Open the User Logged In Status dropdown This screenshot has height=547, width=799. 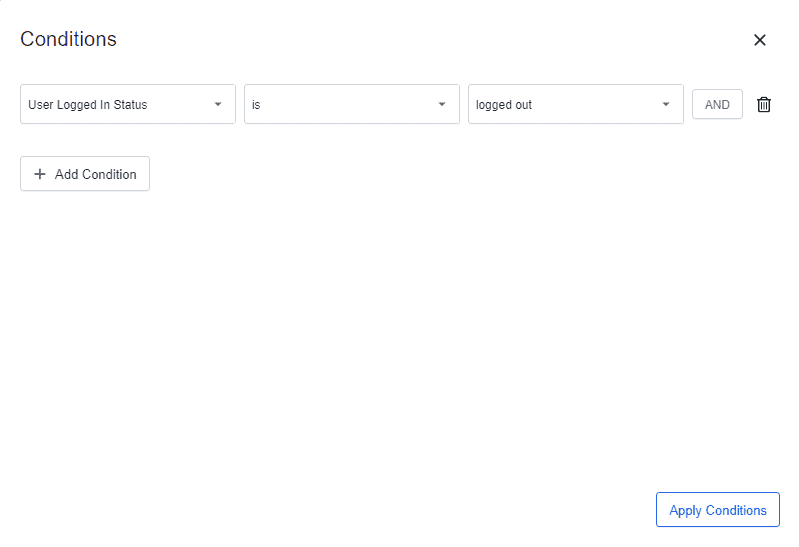pos(127,104)
